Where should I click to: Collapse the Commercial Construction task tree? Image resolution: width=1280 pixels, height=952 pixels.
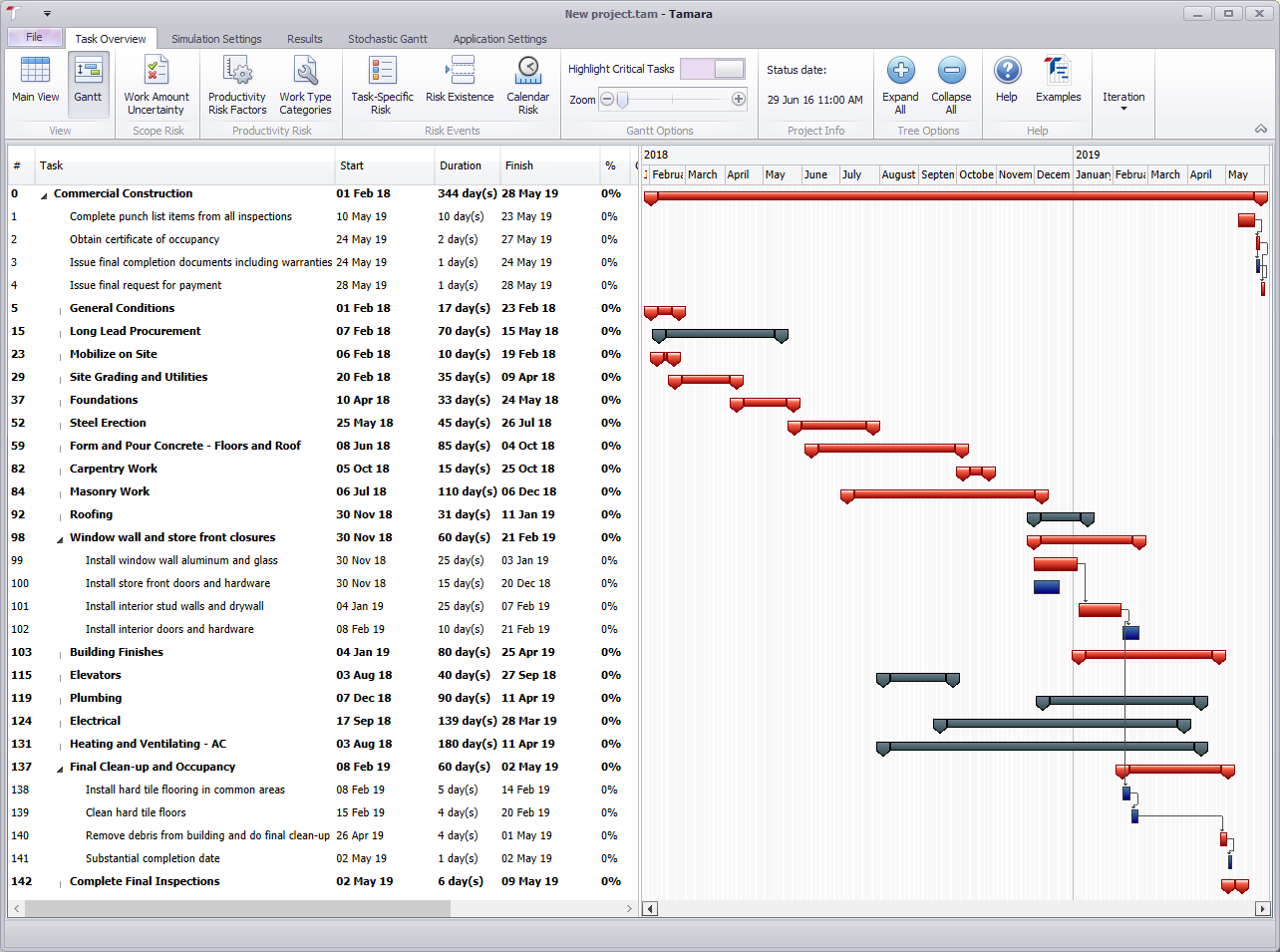42,193
